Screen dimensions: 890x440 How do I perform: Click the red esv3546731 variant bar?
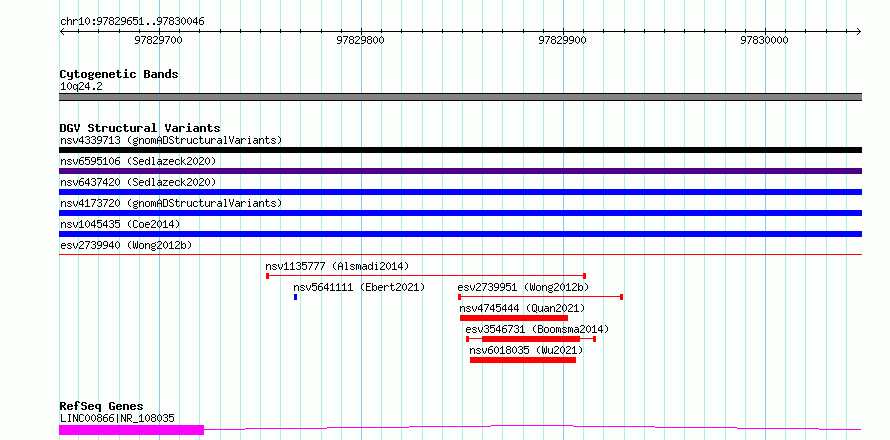pos(531,339)
